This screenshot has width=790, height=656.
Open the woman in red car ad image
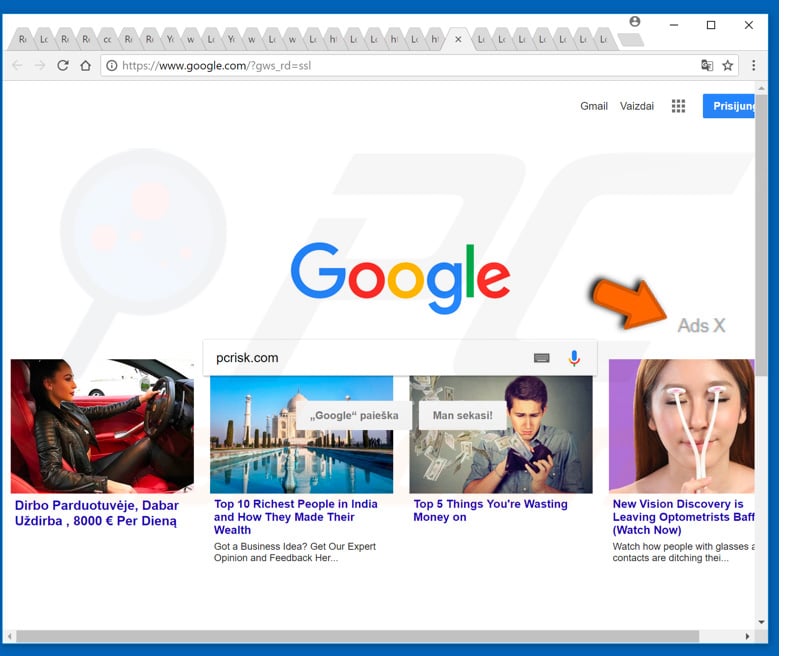102,426
